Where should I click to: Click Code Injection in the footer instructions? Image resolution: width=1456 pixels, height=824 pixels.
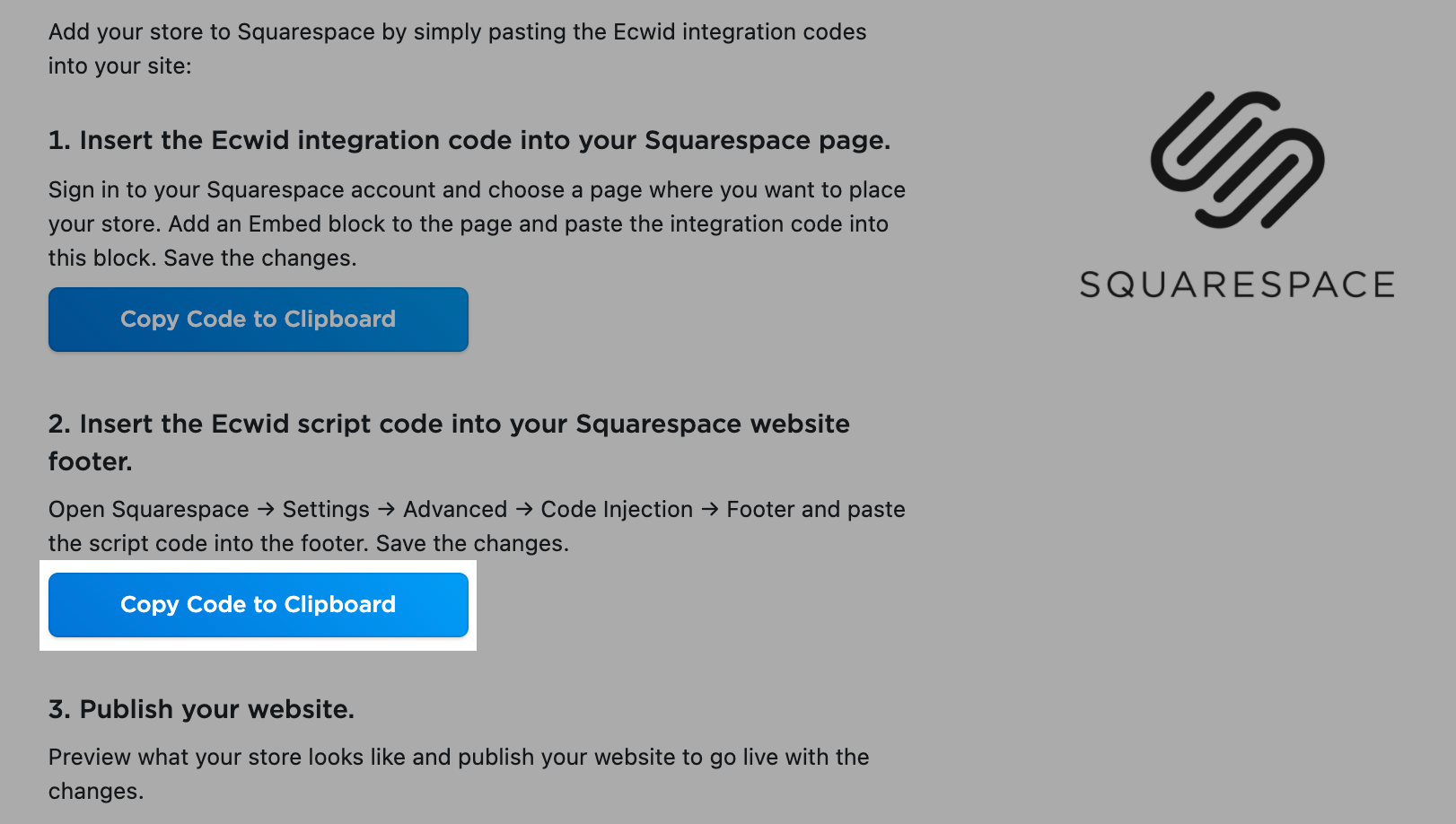point(618,509)
